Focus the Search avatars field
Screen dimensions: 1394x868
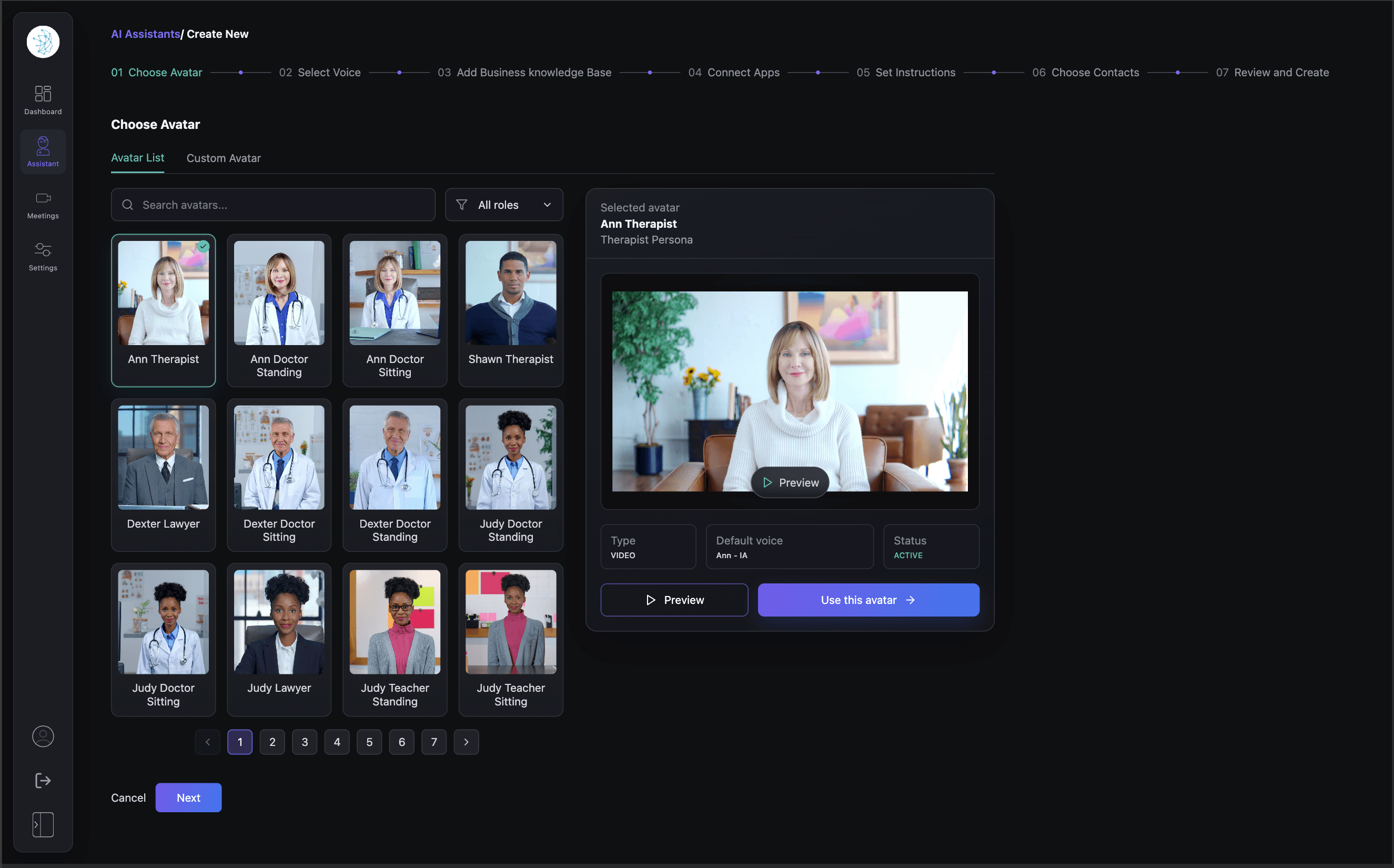[273, 205]
